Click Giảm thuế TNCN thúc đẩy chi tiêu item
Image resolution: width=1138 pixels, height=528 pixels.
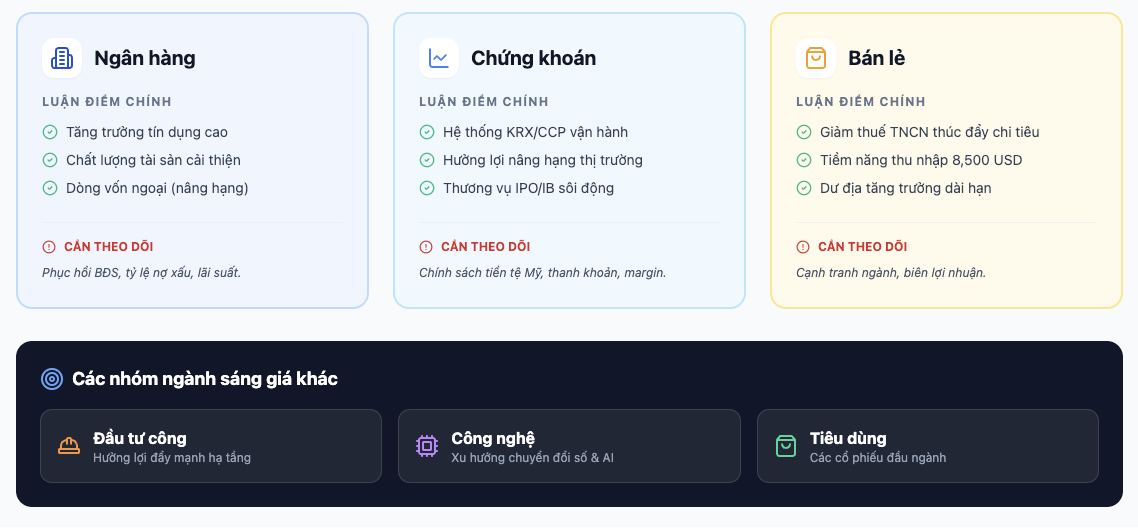[x=929, y=132]
